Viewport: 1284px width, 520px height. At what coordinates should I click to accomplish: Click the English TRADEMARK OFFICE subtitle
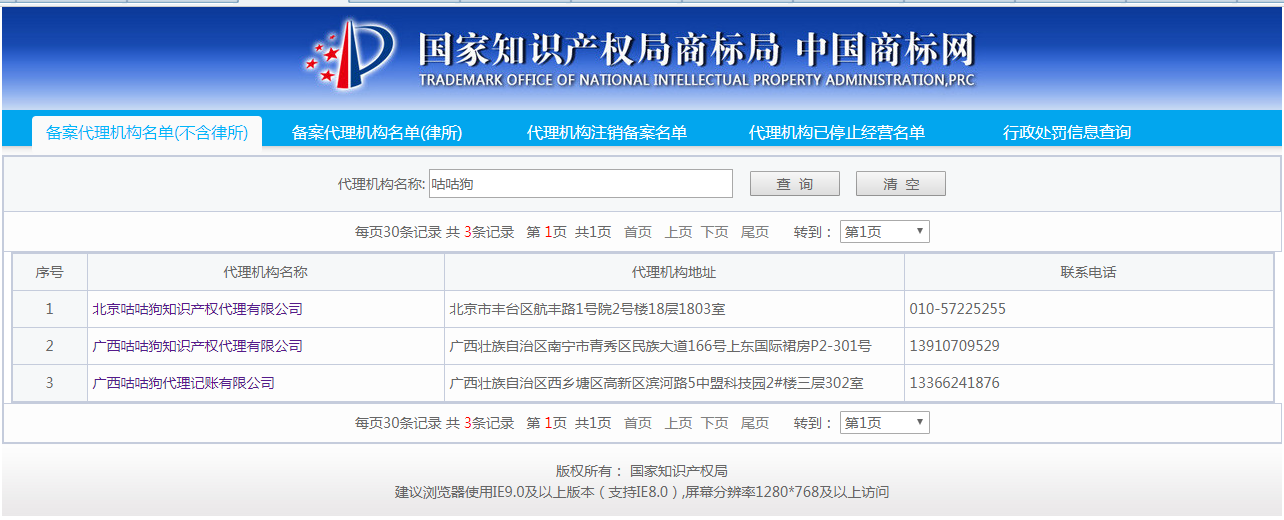tap(696, 80)
